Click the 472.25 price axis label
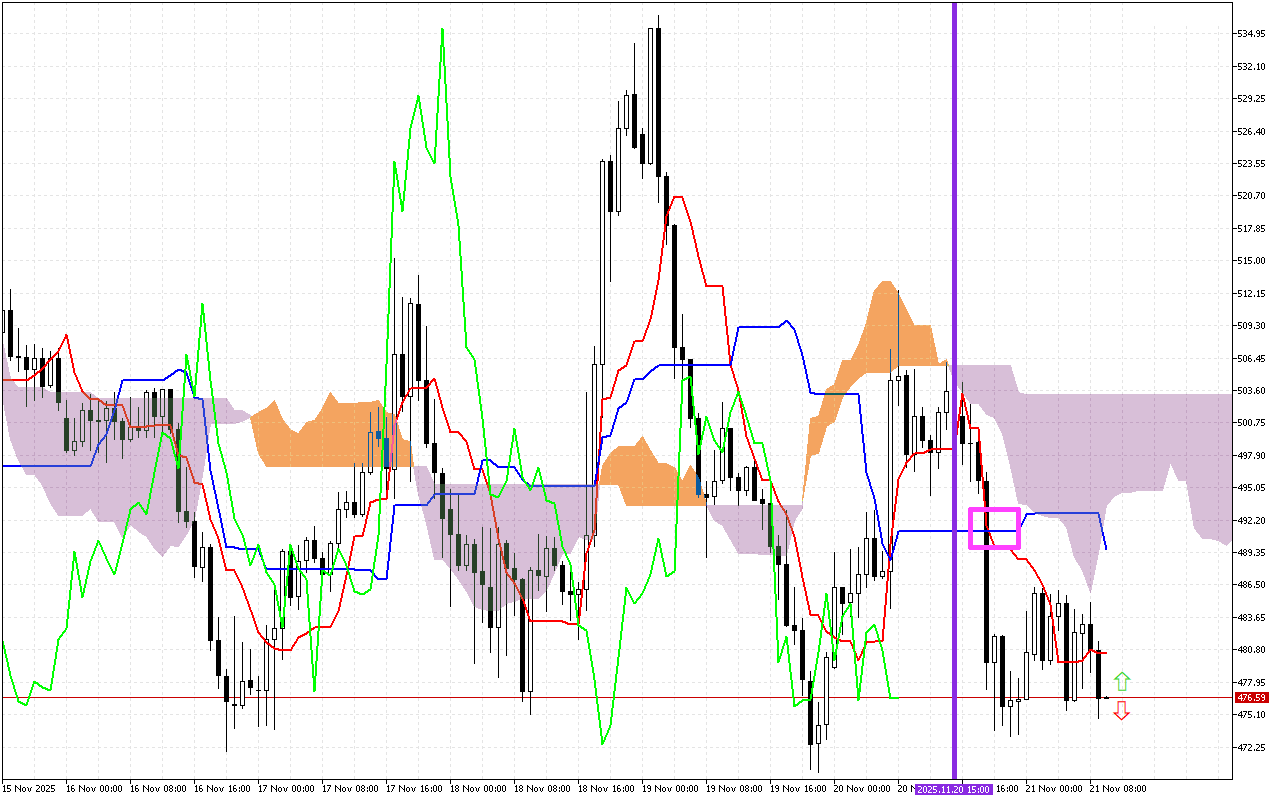Image resolution: width=1280 pixels, height=800 pixels. pyautogui.click(x=1251, y=747)
